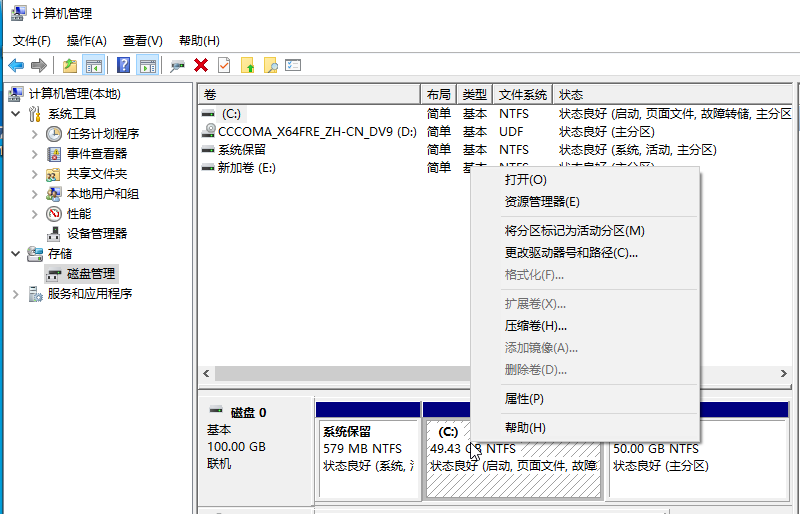
Task: Click the 磁盘 0 disk label
Action: (x=248, y=412)
